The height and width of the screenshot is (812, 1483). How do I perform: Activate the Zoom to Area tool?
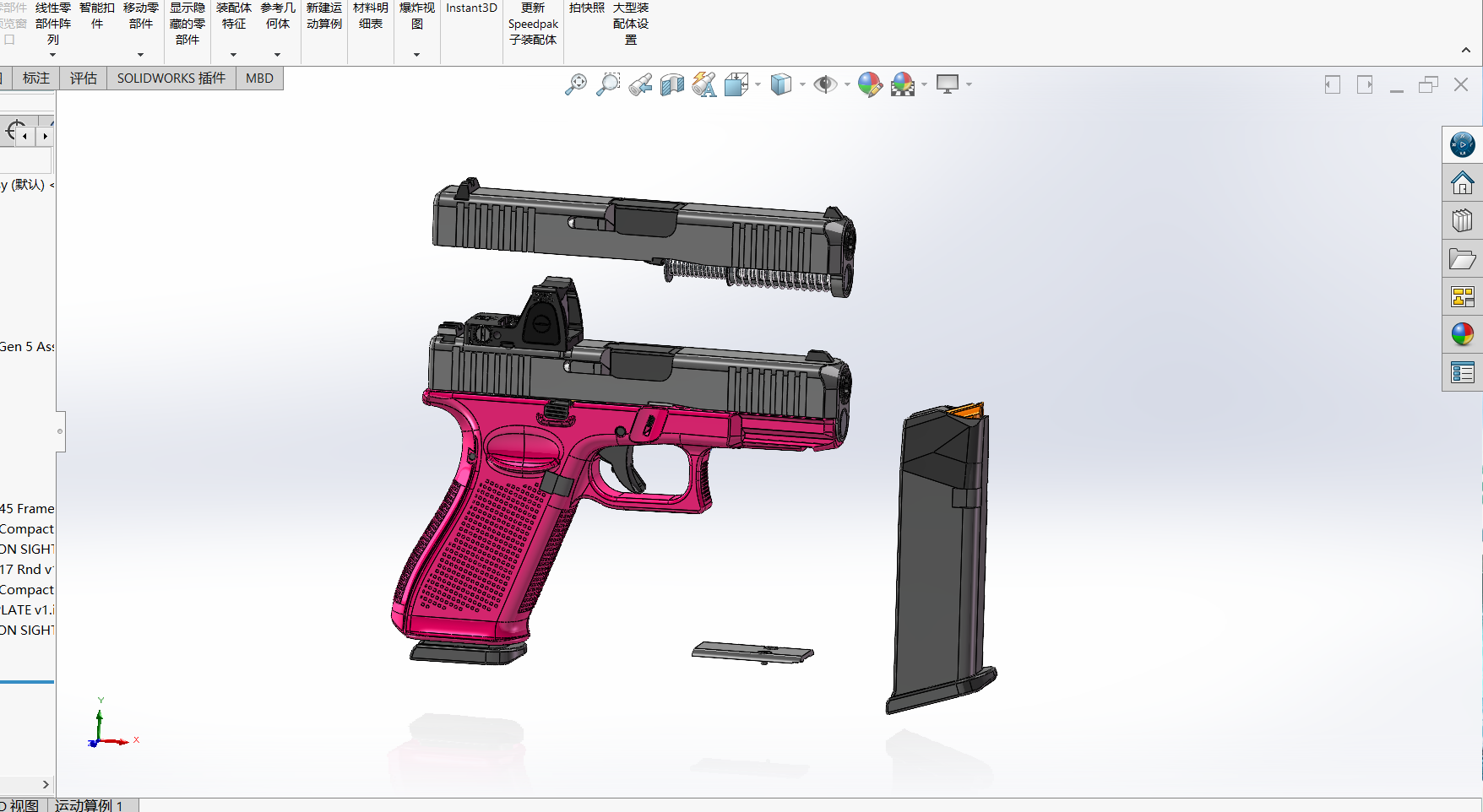[x=609, y=84]
